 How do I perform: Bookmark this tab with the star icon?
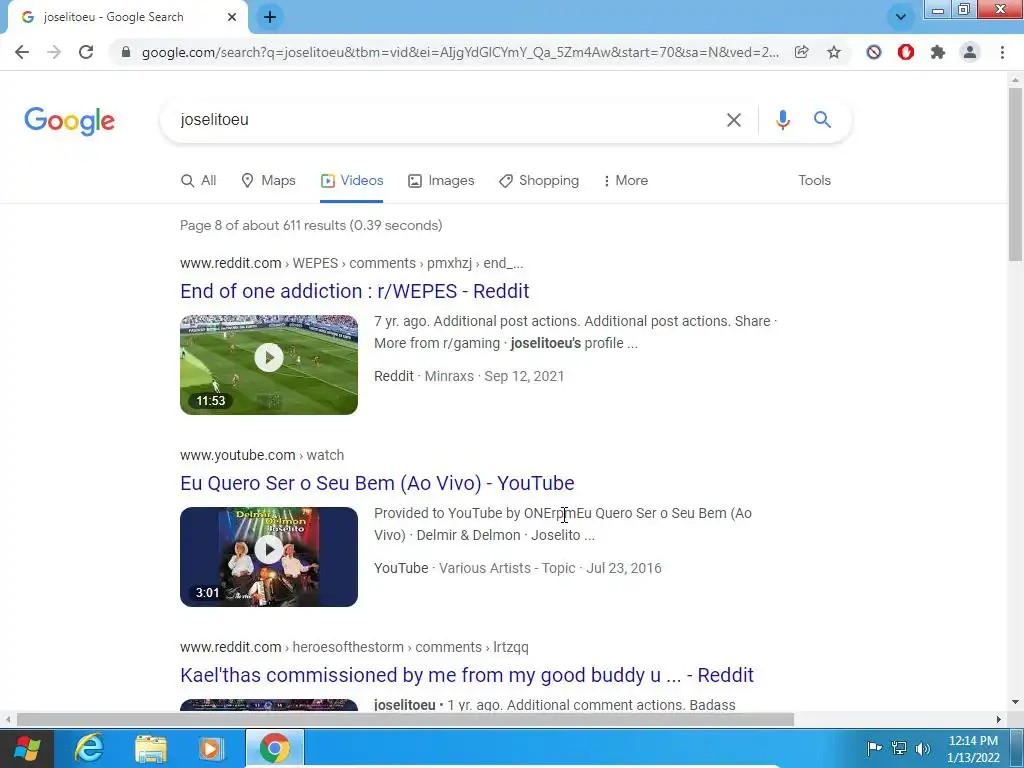834,52
